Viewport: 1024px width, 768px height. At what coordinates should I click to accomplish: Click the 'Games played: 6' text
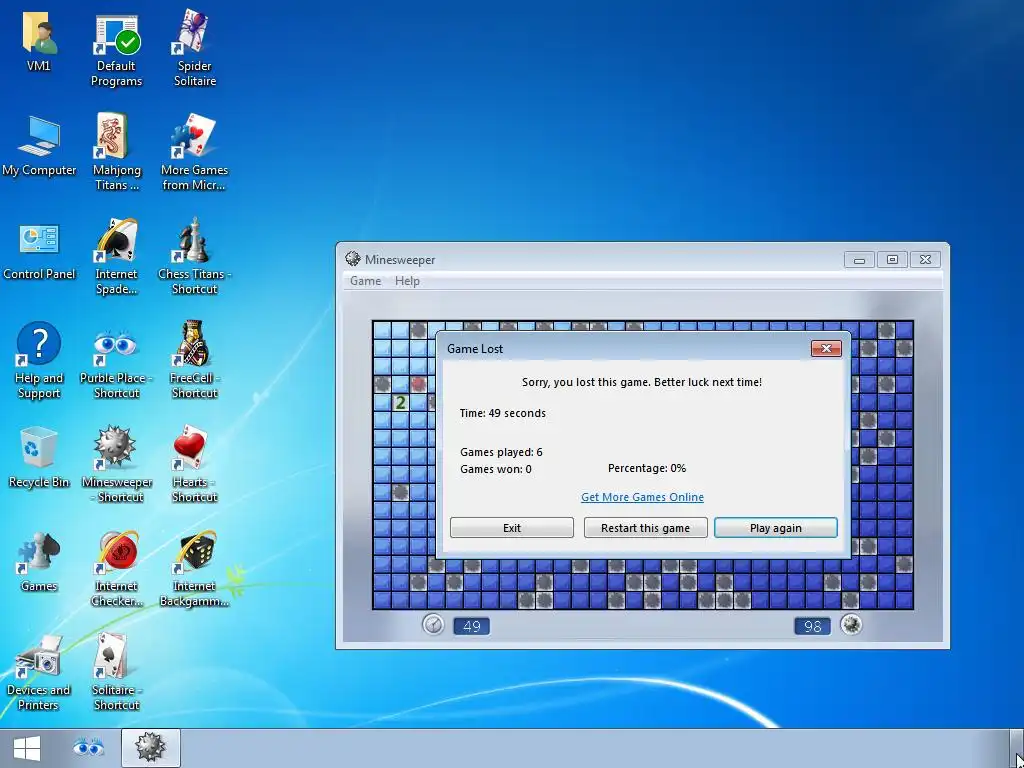coord(501,452)
